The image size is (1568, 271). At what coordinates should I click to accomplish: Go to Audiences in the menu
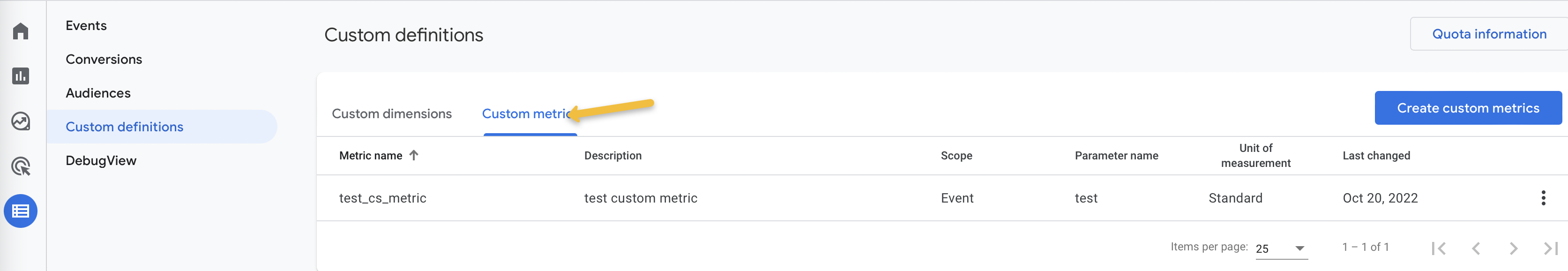pos(98,93)
